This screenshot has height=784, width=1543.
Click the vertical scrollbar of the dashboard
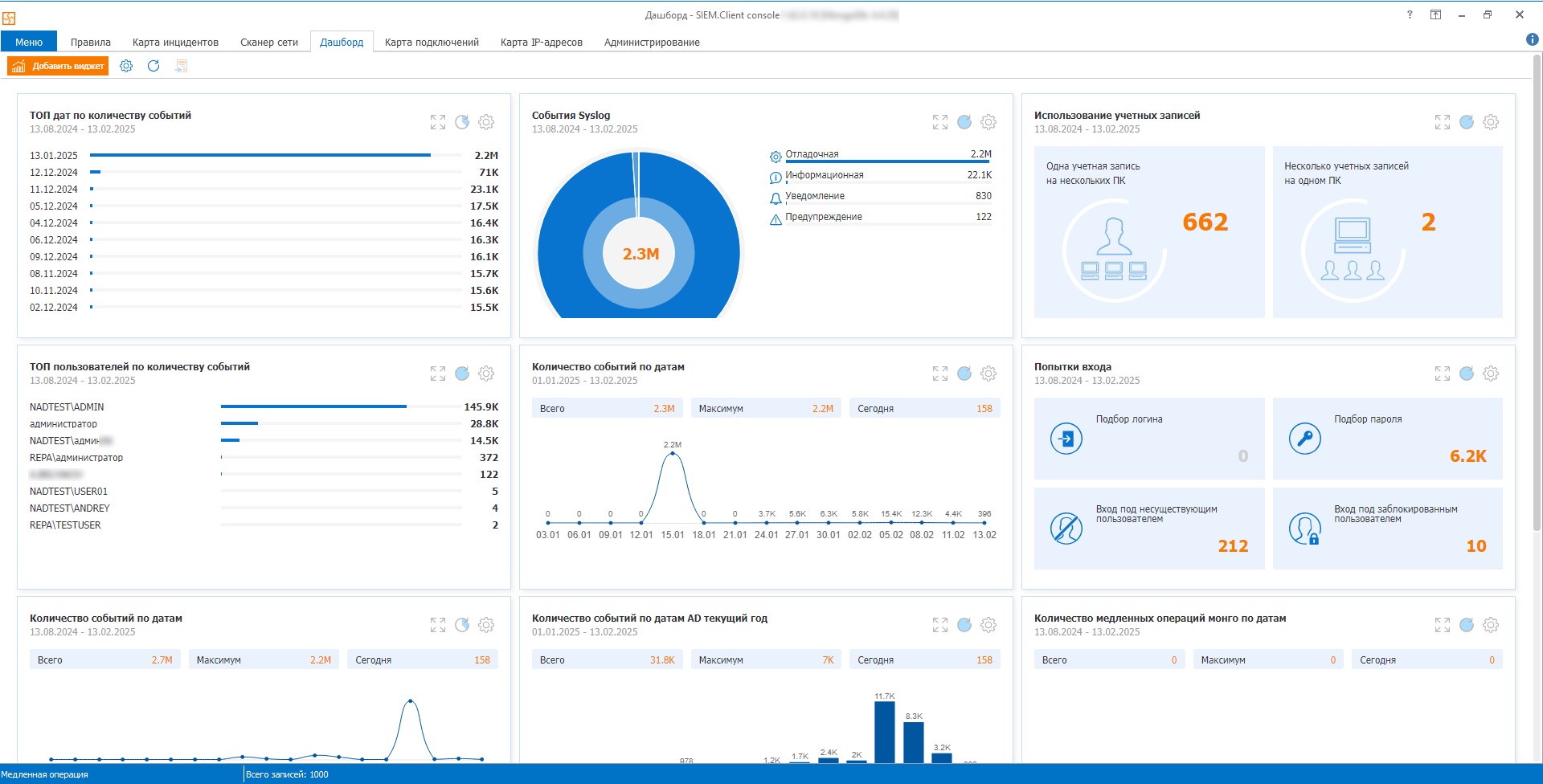click(1537, 321)
